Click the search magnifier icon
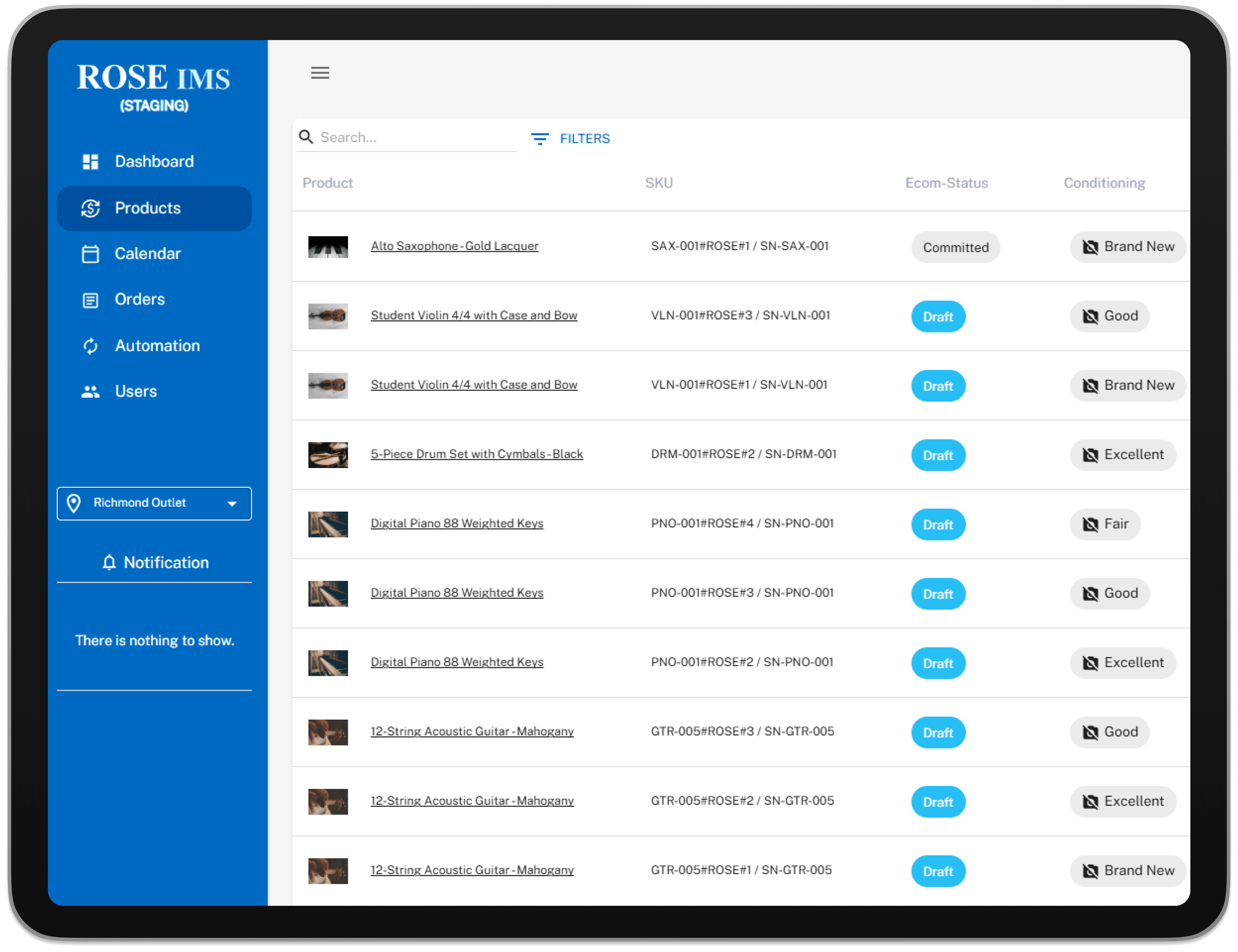Screen dimensions: 1238x952 click(x=306, y=137)
